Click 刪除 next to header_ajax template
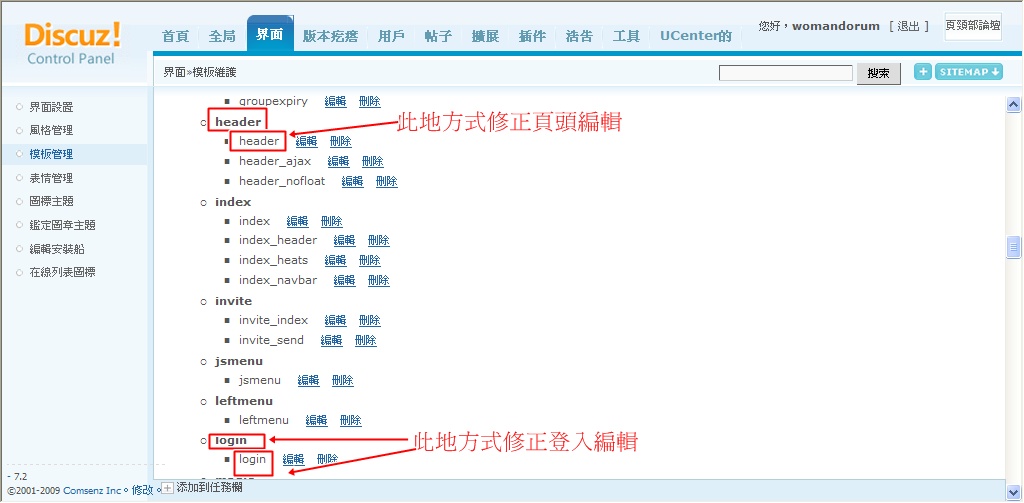Screen dimensions: 1024x503 tap(372, 161)
